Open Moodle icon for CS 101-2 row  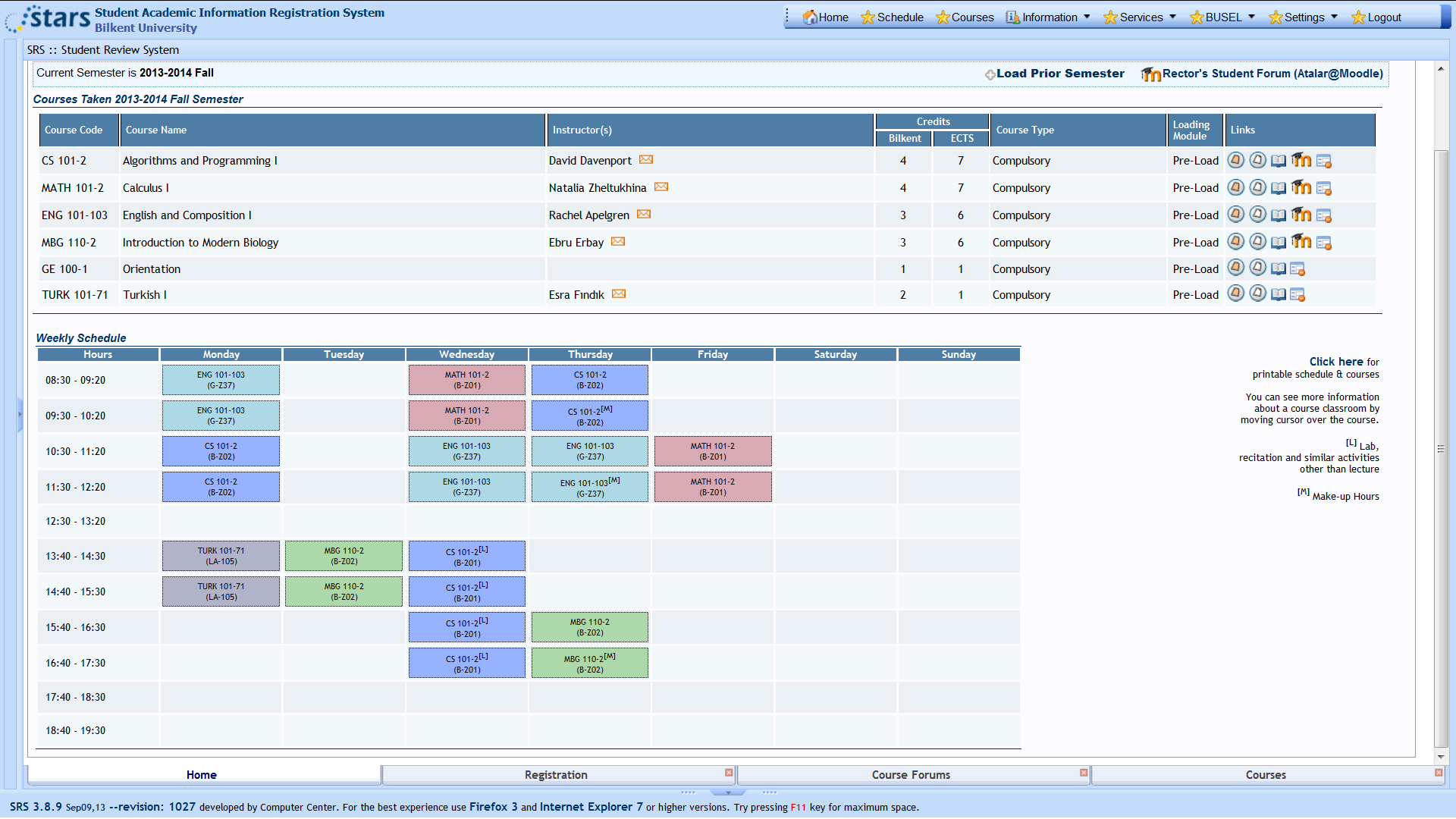click(x=1301, y=160)
